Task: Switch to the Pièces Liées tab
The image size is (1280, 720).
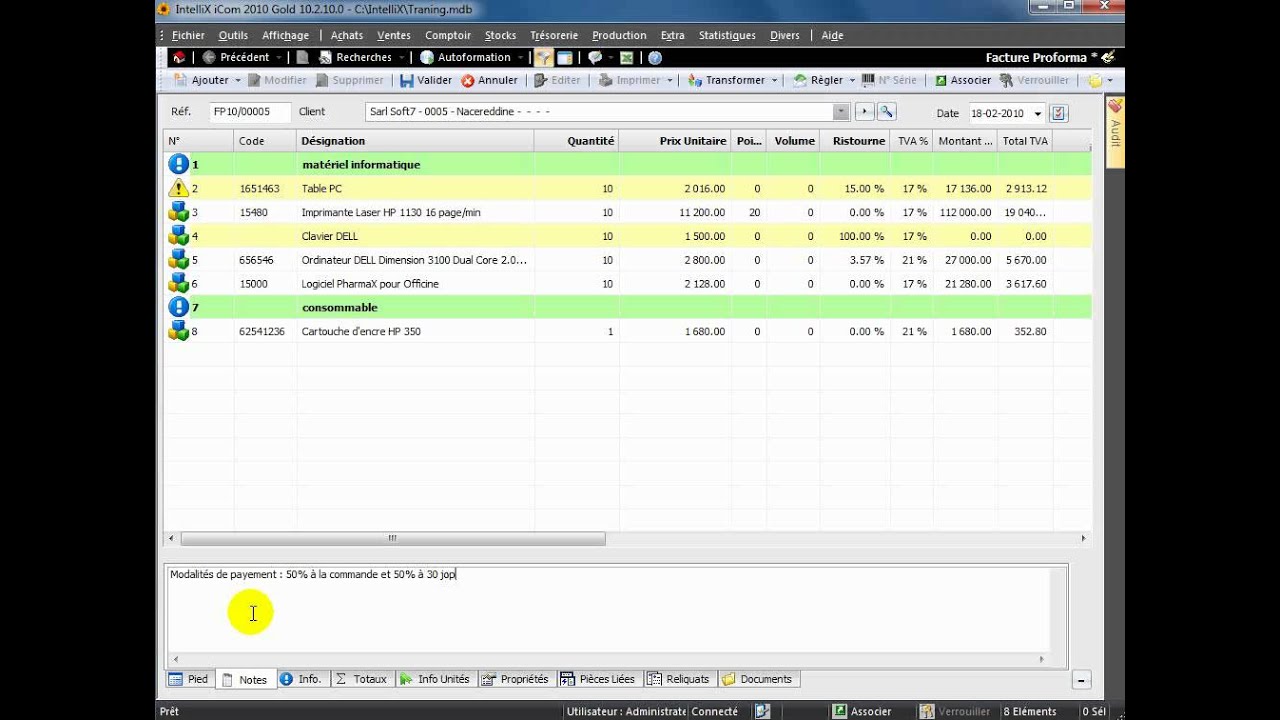Action: [598, 679]
